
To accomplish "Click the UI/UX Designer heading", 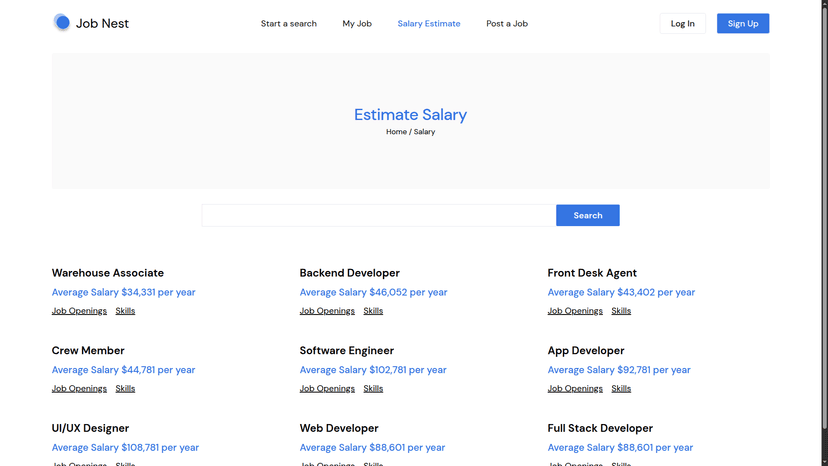I will click(90, 428).
